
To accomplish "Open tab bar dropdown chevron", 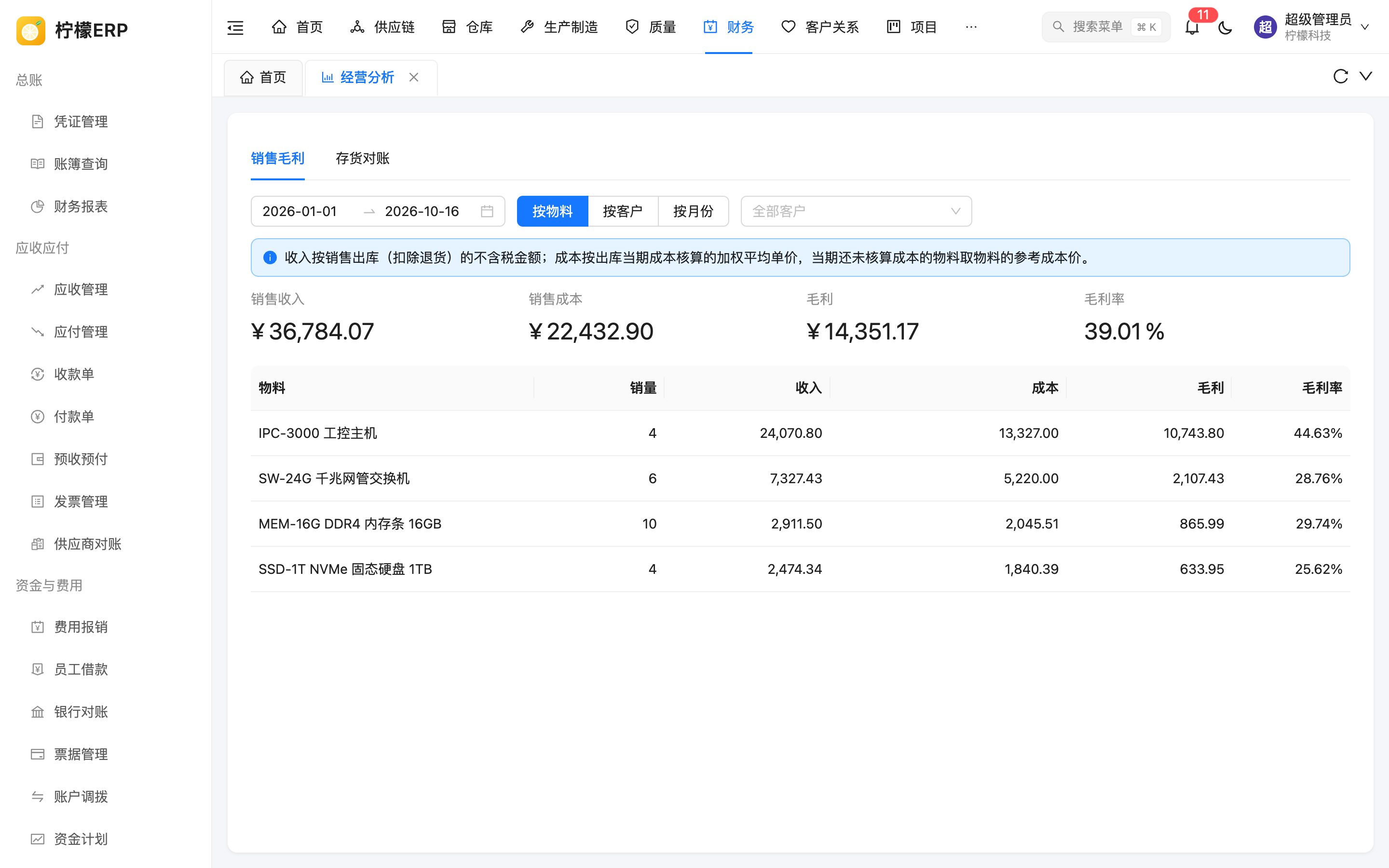I will pos(1366,76).
